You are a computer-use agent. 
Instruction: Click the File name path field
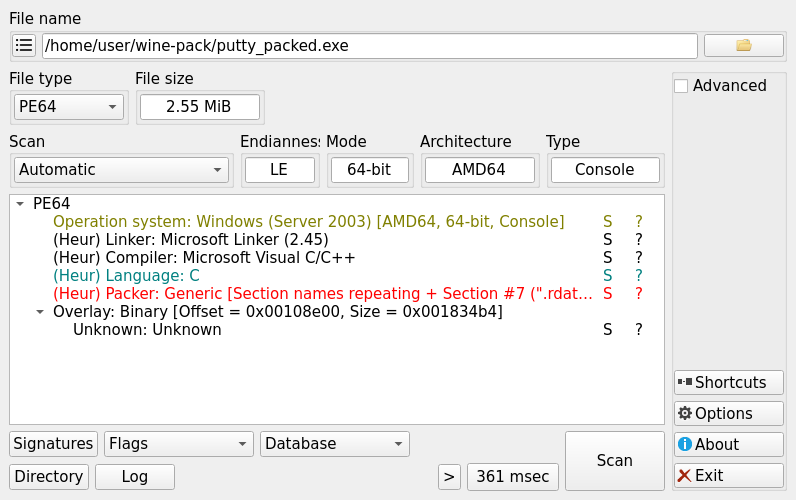(370, 46)
